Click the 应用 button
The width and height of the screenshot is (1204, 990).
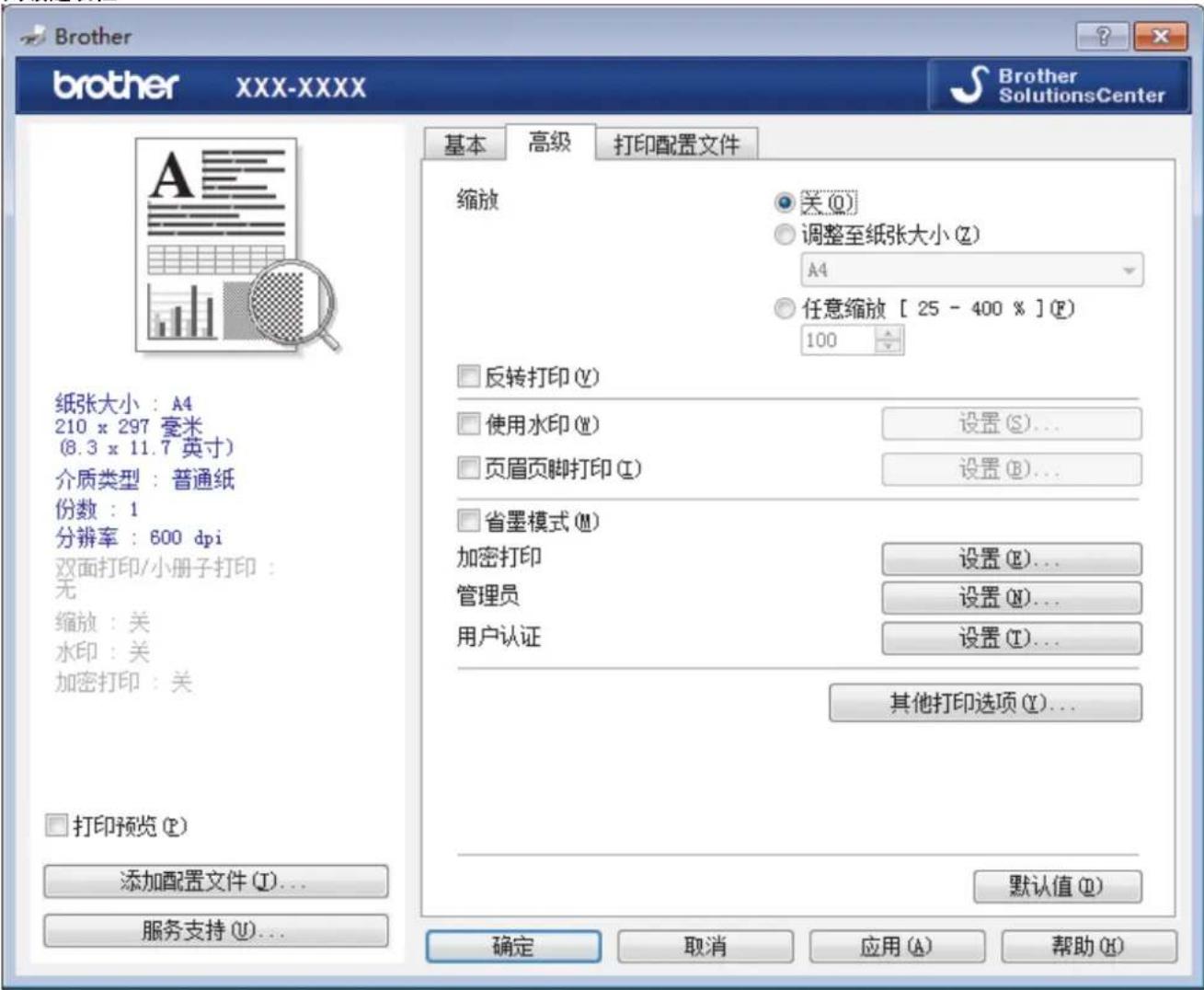pos(897,946)
